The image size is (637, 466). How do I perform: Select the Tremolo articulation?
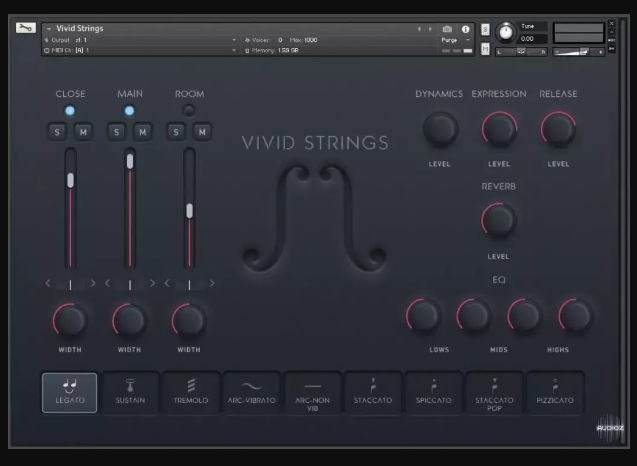[191, 392]
